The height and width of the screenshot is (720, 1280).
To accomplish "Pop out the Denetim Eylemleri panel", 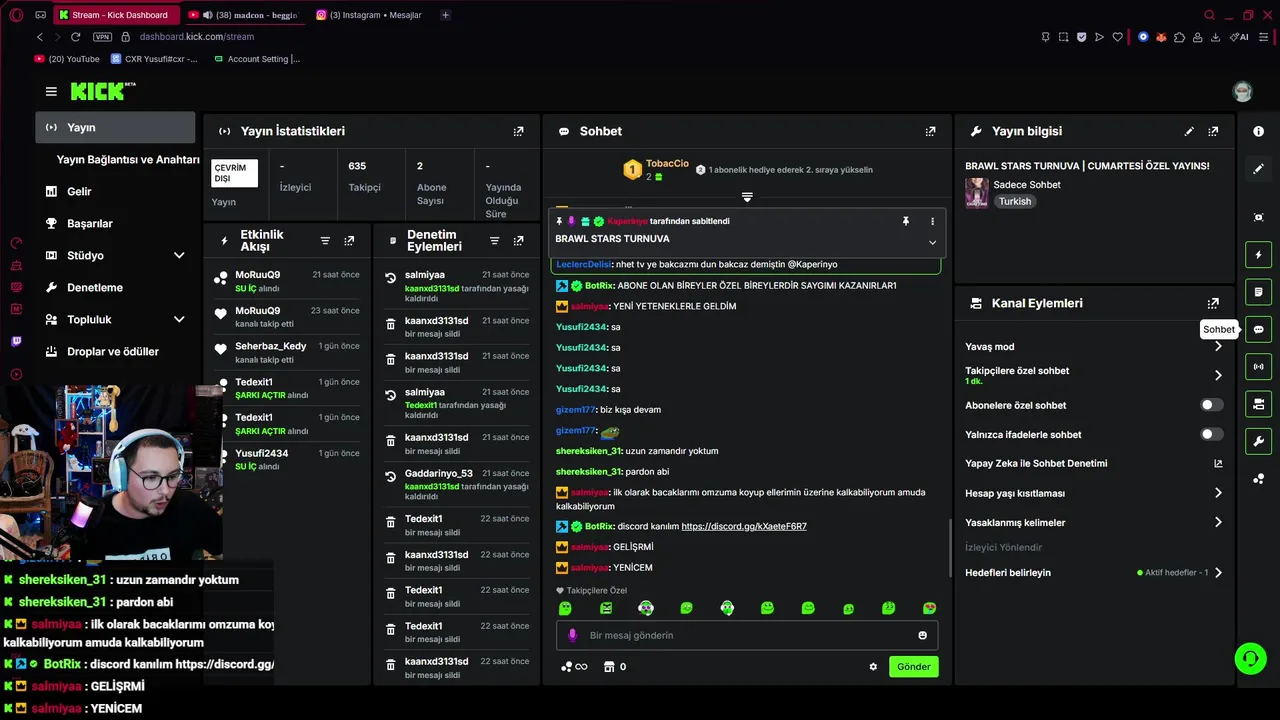I will pyautogui.click(x=518, y=241).
